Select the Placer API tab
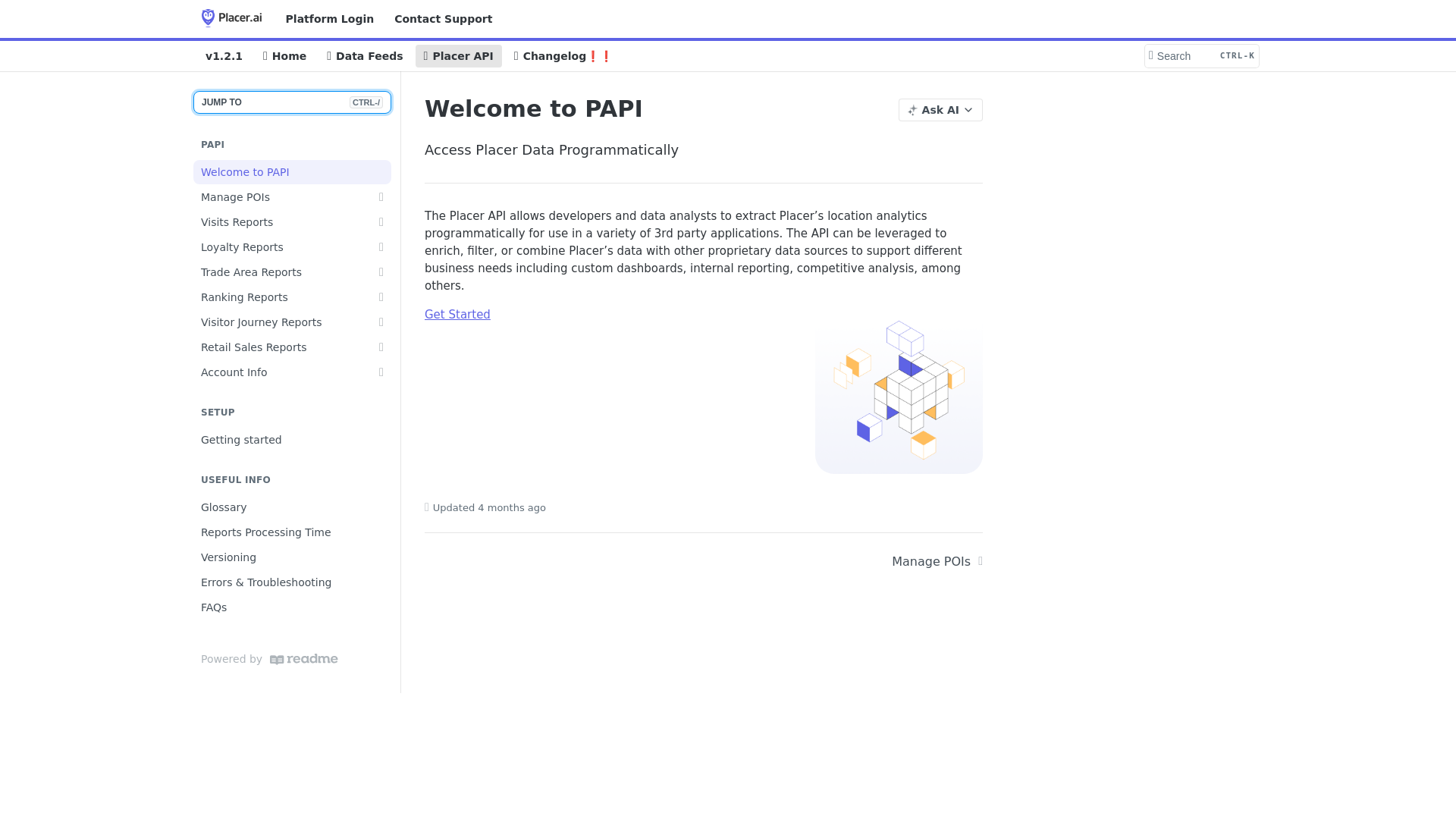 (x=458, y=56)
